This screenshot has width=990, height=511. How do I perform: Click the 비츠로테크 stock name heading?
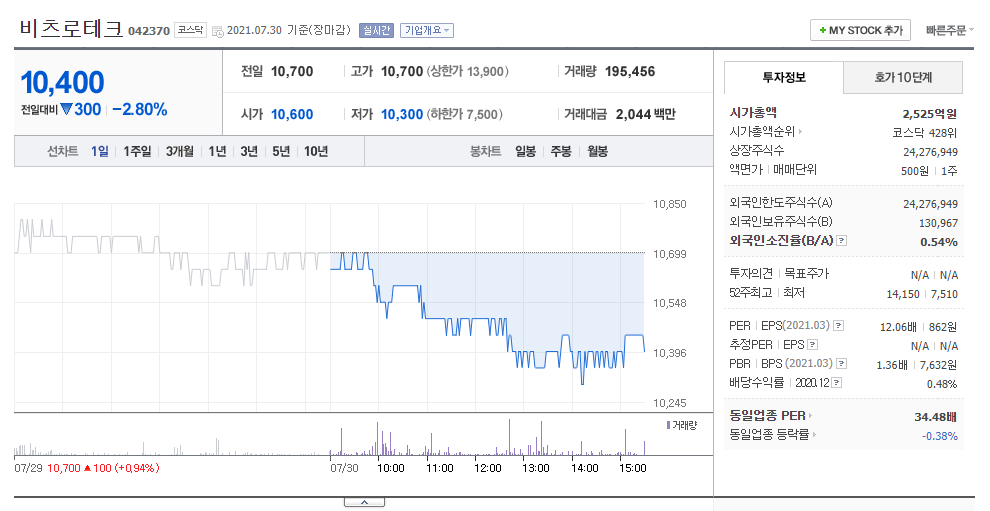pyautogui.click(x=71, y=29)
